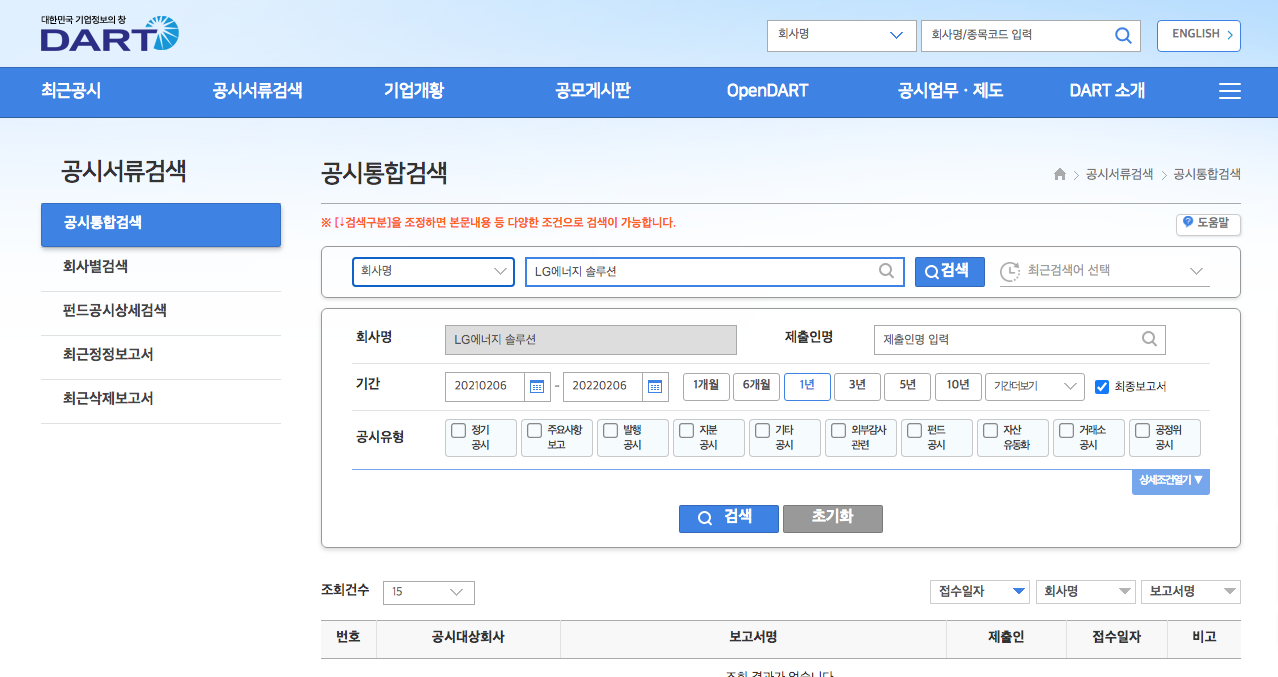Image resolution: width=1278 pixels, height=677 pixels.
Task: Open header 회사명 dropdown
Action: [841, 35]
